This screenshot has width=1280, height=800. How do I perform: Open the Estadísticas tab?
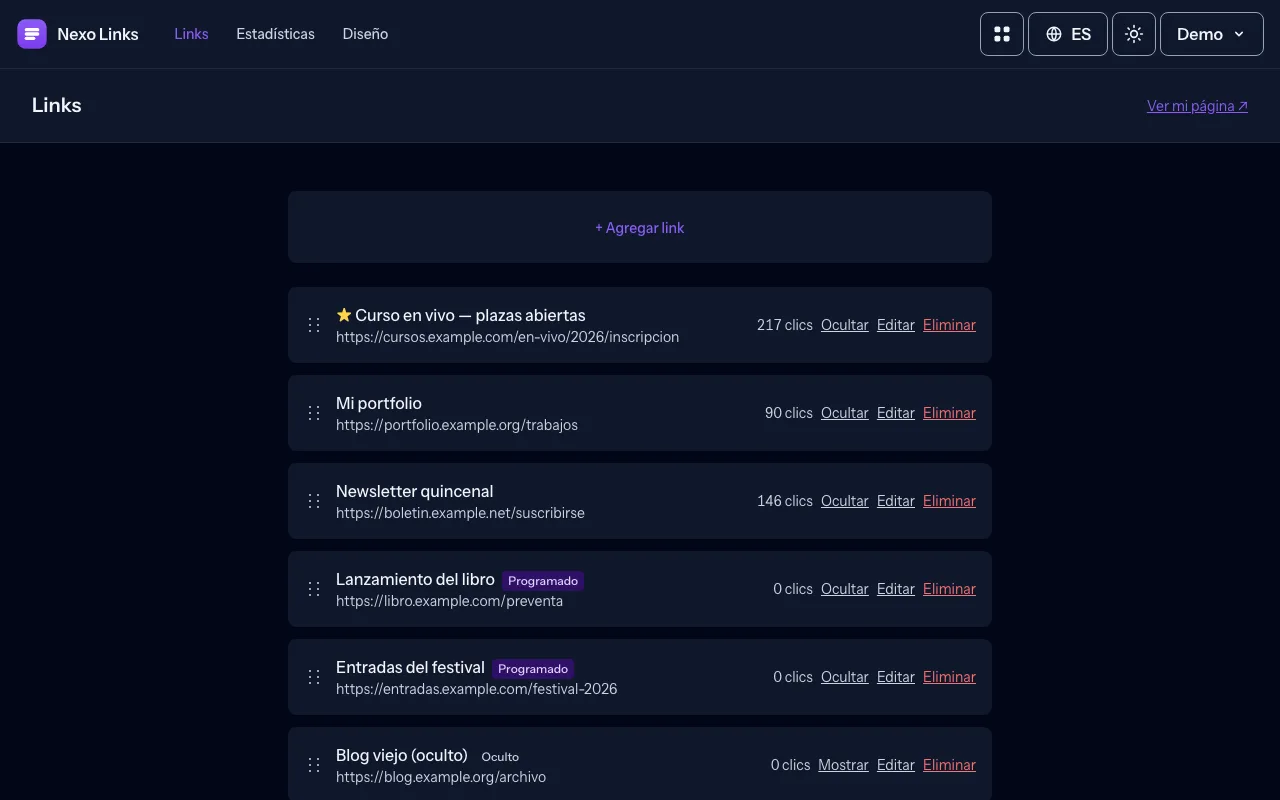pyautogui.click(x=275, y=34)
